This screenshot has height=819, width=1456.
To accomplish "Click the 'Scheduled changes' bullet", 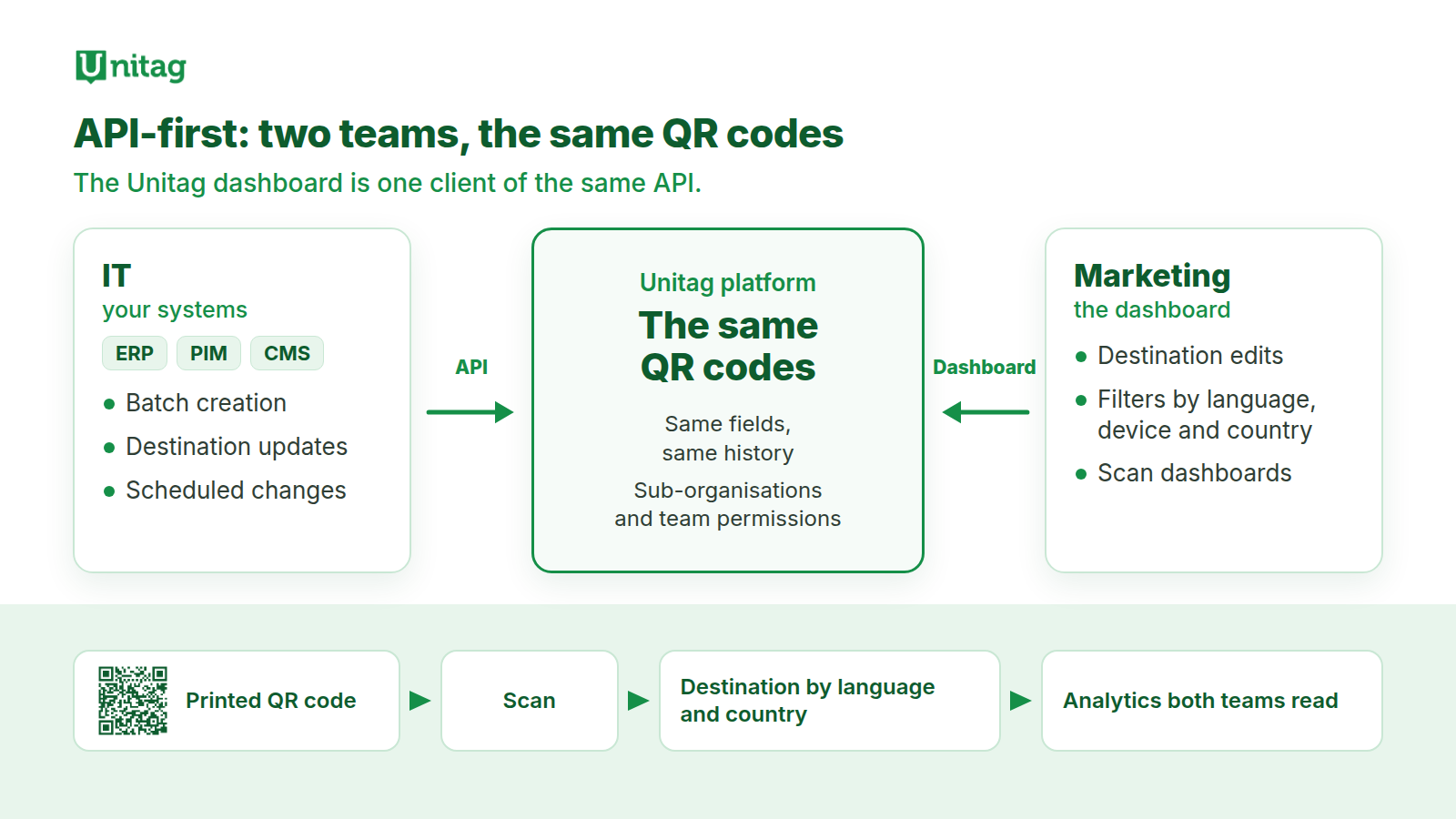I will tap(236, 490).
